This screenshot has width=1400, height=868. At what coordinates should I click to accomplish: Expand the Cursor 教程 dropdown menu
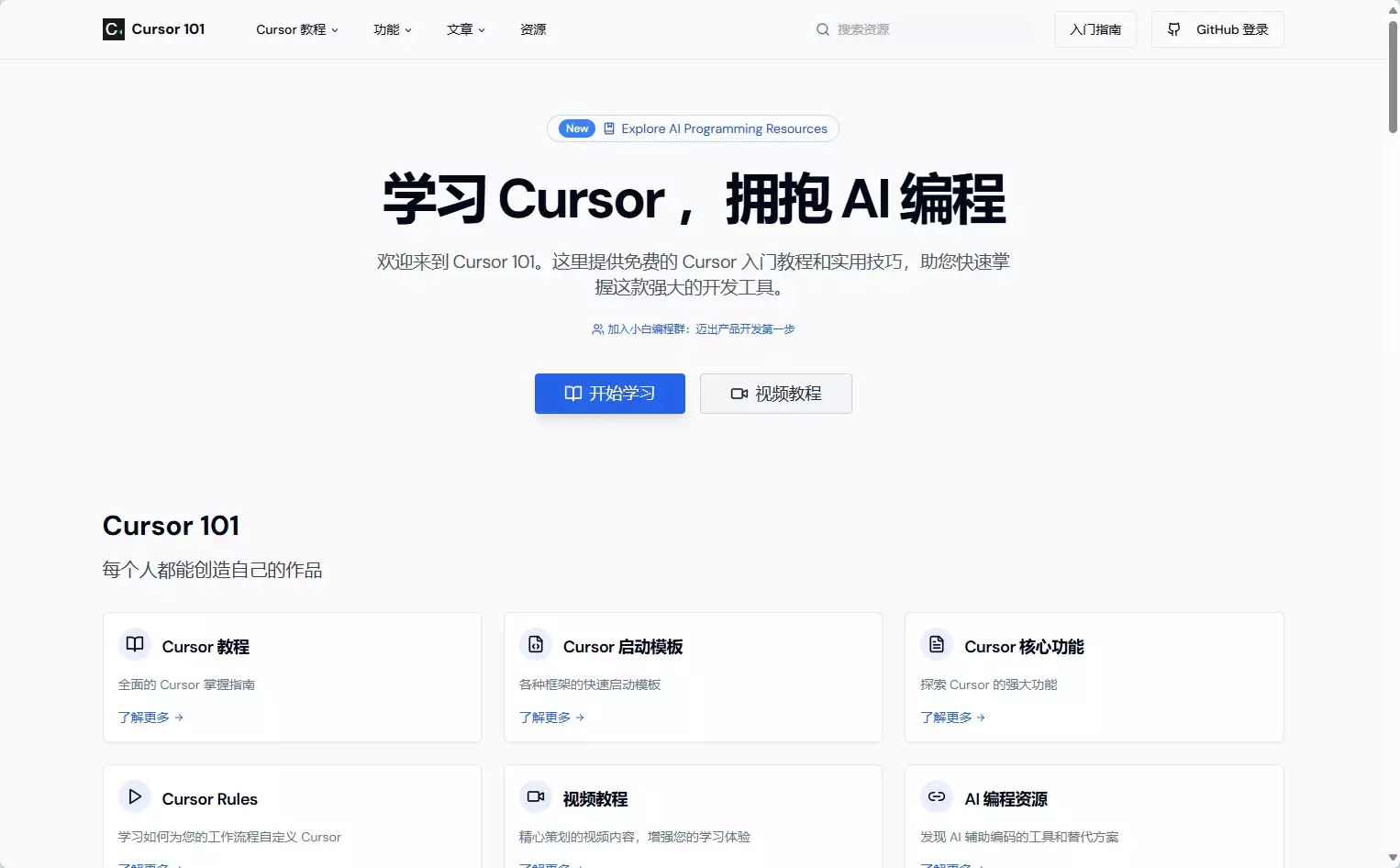pyautogui.click(x=297, y=29)
